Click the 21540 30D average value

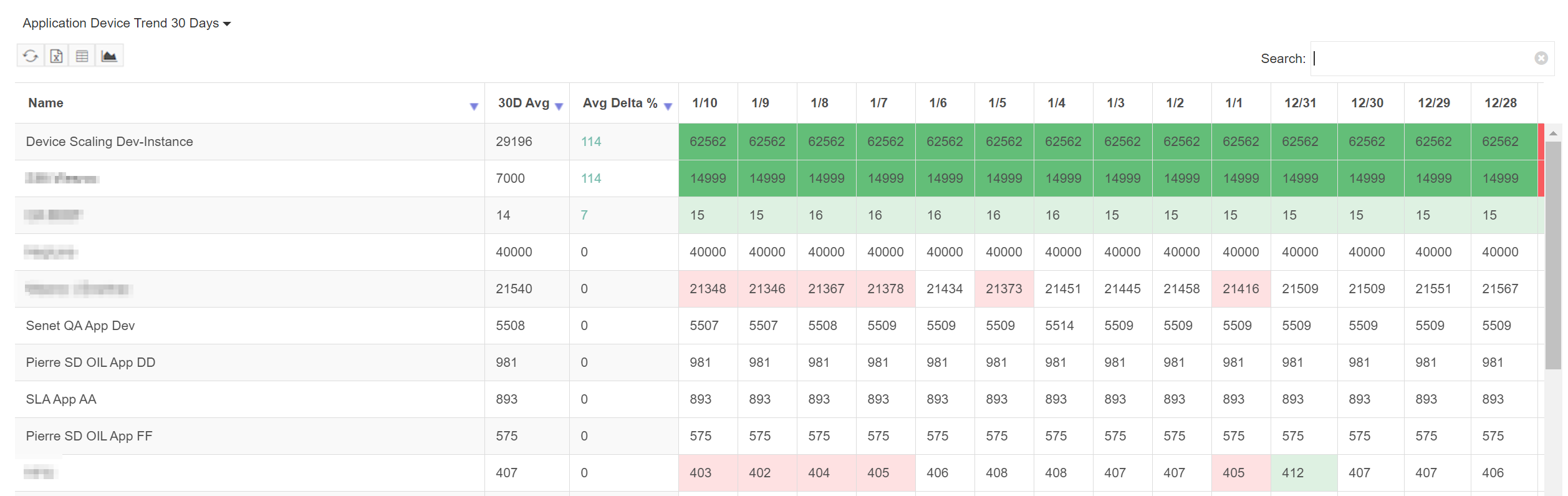point(514,289)
